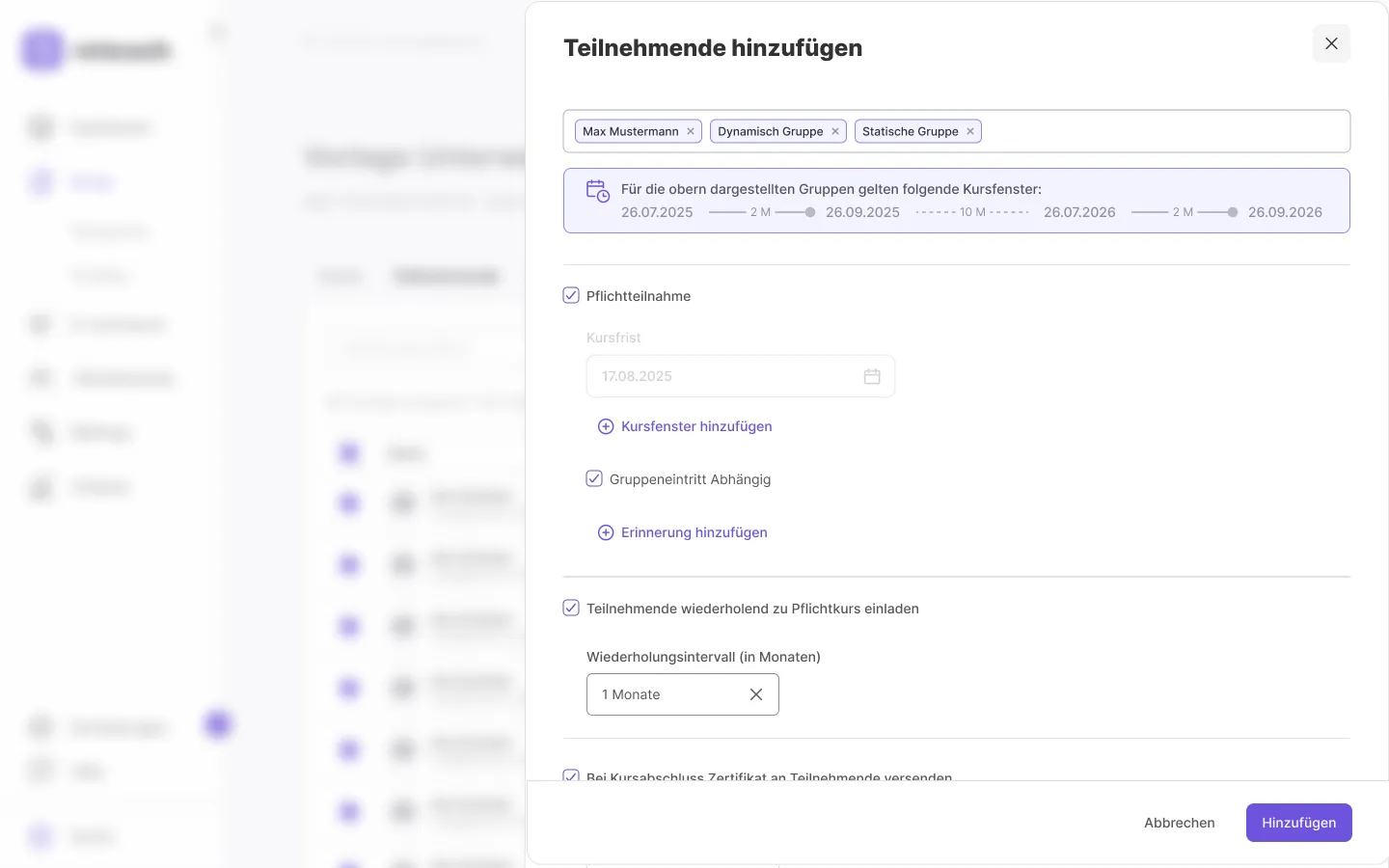
Task: Click the plus icon beside Kursfenster hinzufügen
Action: 606,426
